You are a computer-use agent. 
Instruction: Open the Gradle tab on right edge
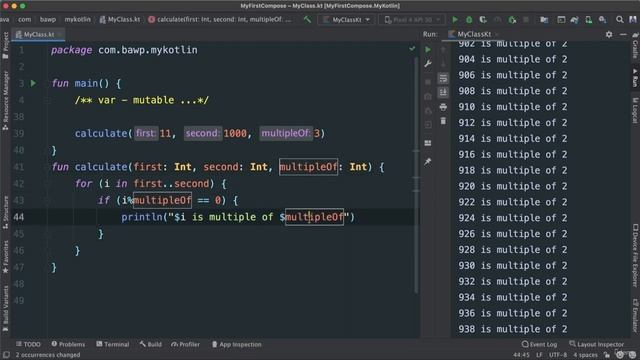pos(635,46)
